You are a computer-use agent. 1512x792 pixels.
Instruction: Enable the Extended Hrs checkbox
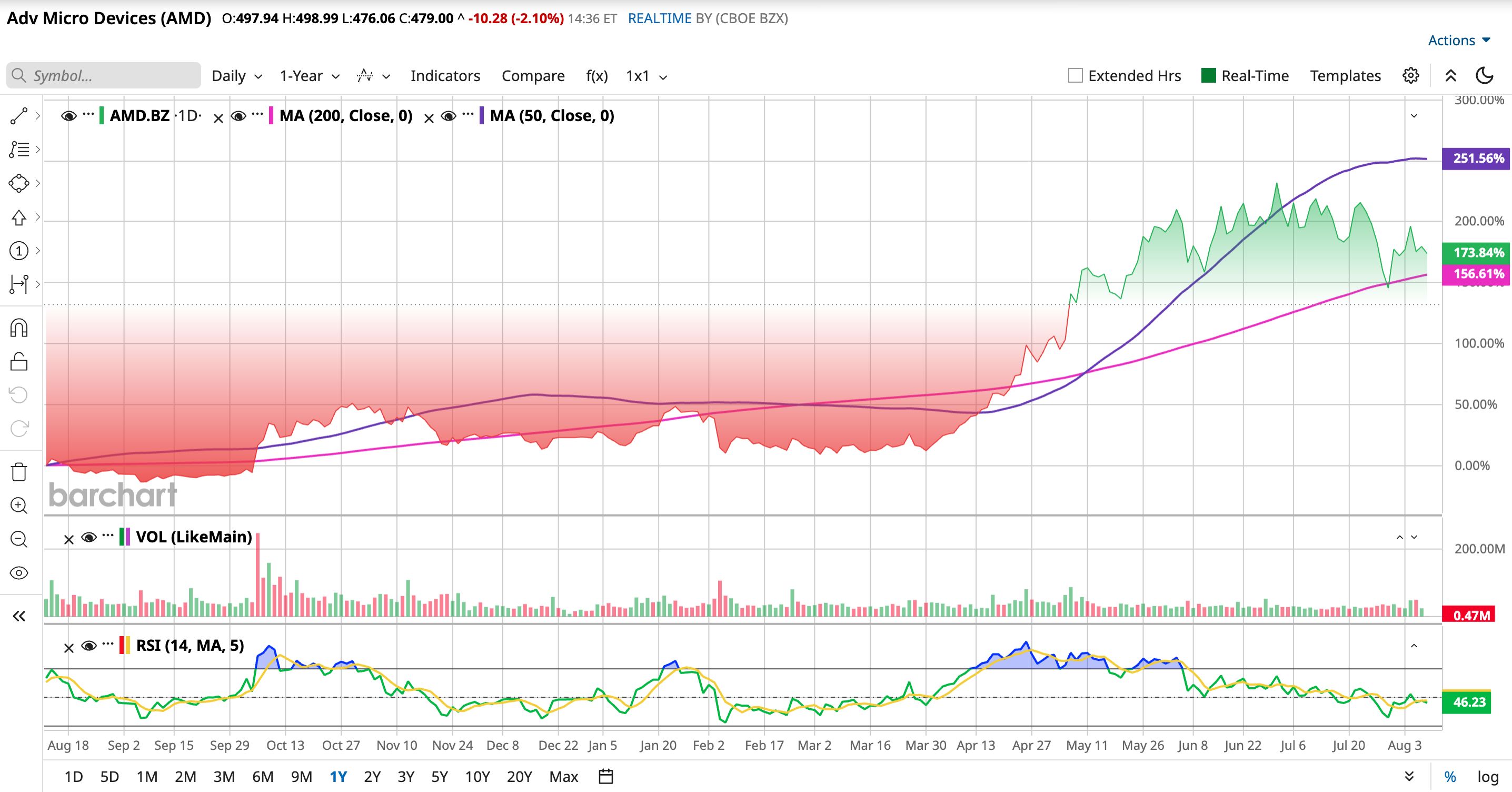tap(1076, 76)
